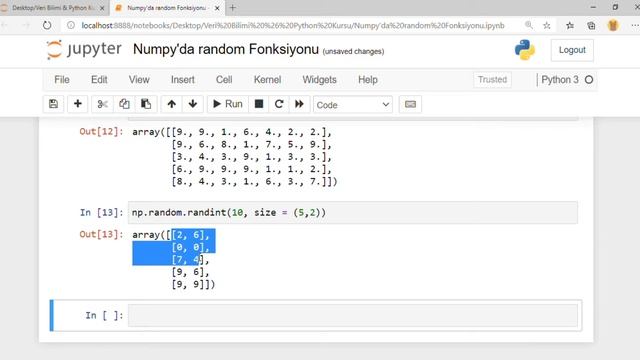Click the Logout button
The width and height of the screenshot is (640, 360).
[x=572, y=50]
